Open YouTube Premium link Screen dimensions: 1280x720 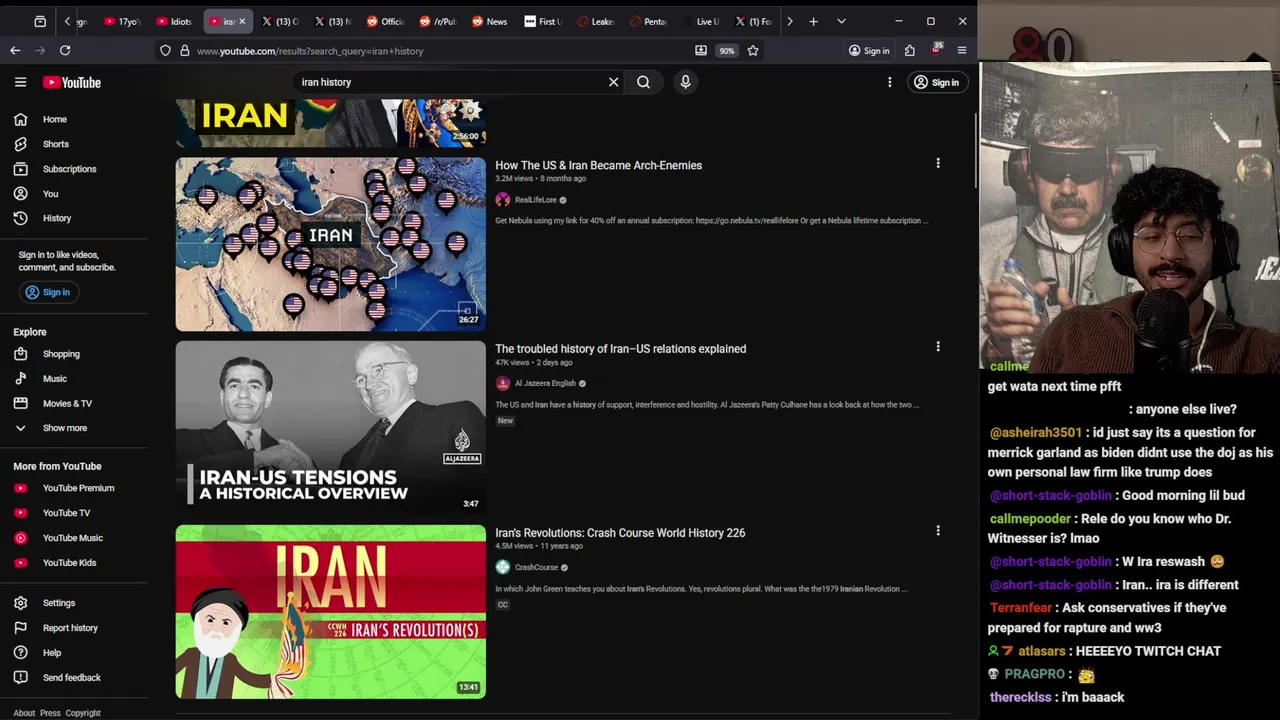pos(78,488)
